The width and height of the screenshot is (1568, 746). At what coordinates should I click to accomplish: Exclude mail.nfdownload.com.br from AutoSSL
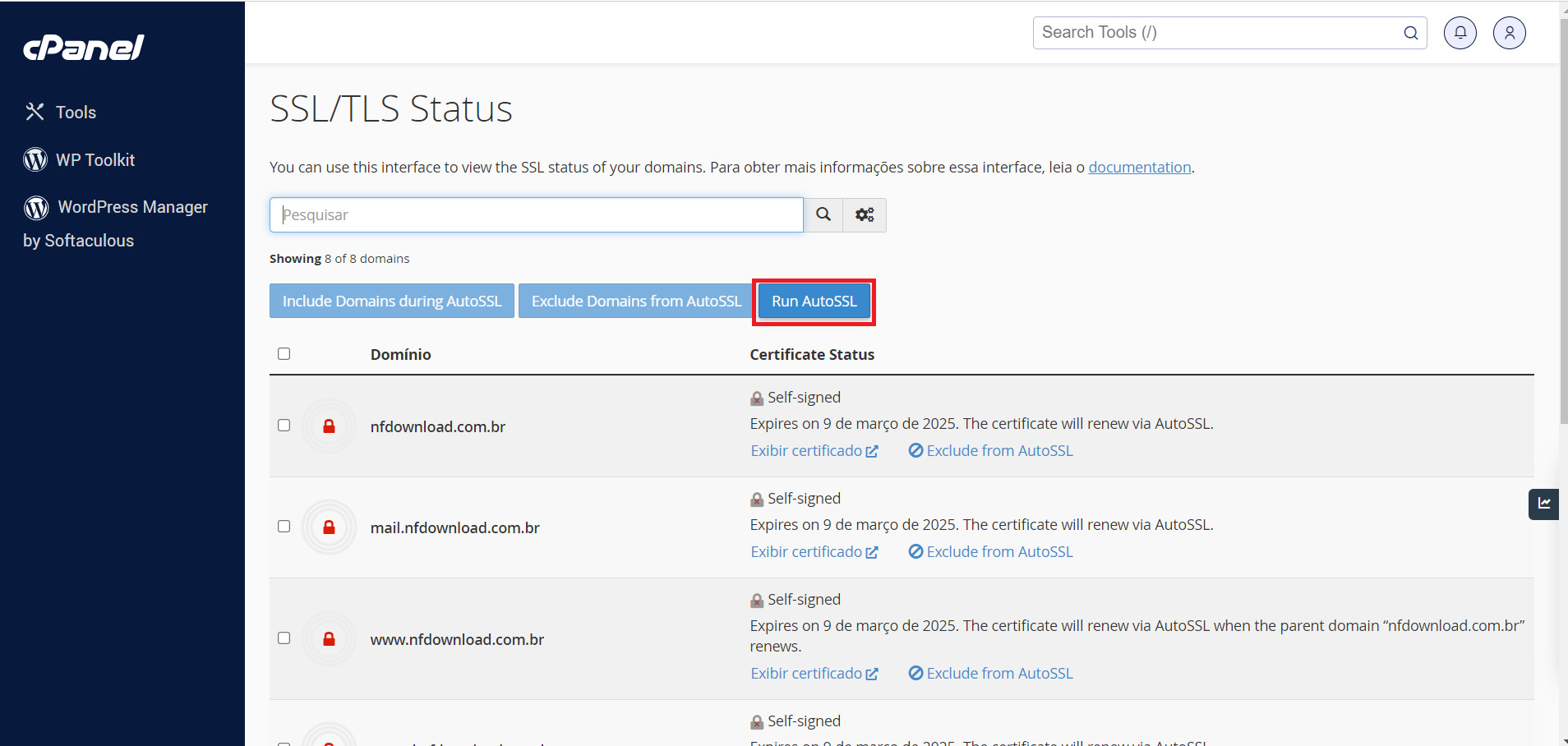(x=991, y=552)
